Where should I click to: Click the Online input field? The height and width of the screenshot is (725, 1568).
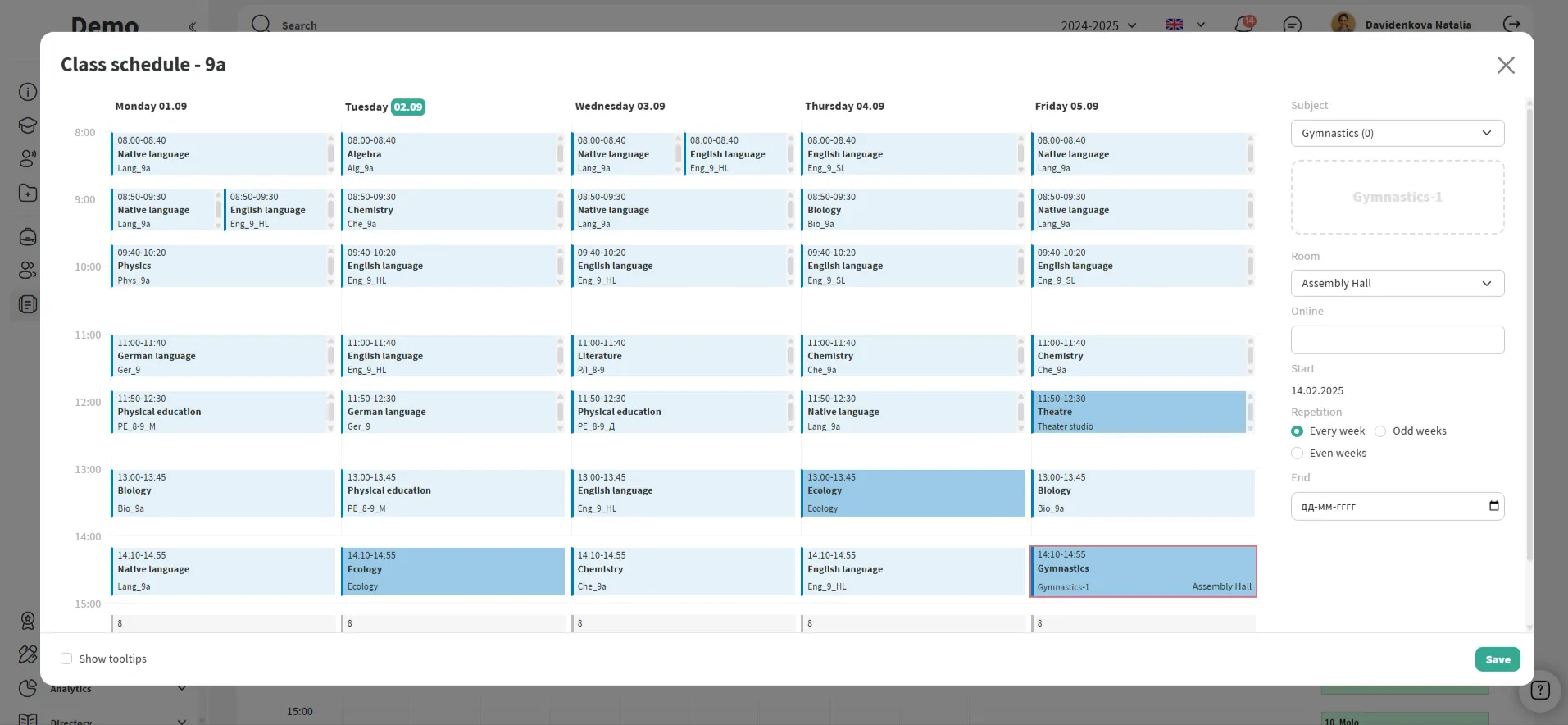(1397, 340)
